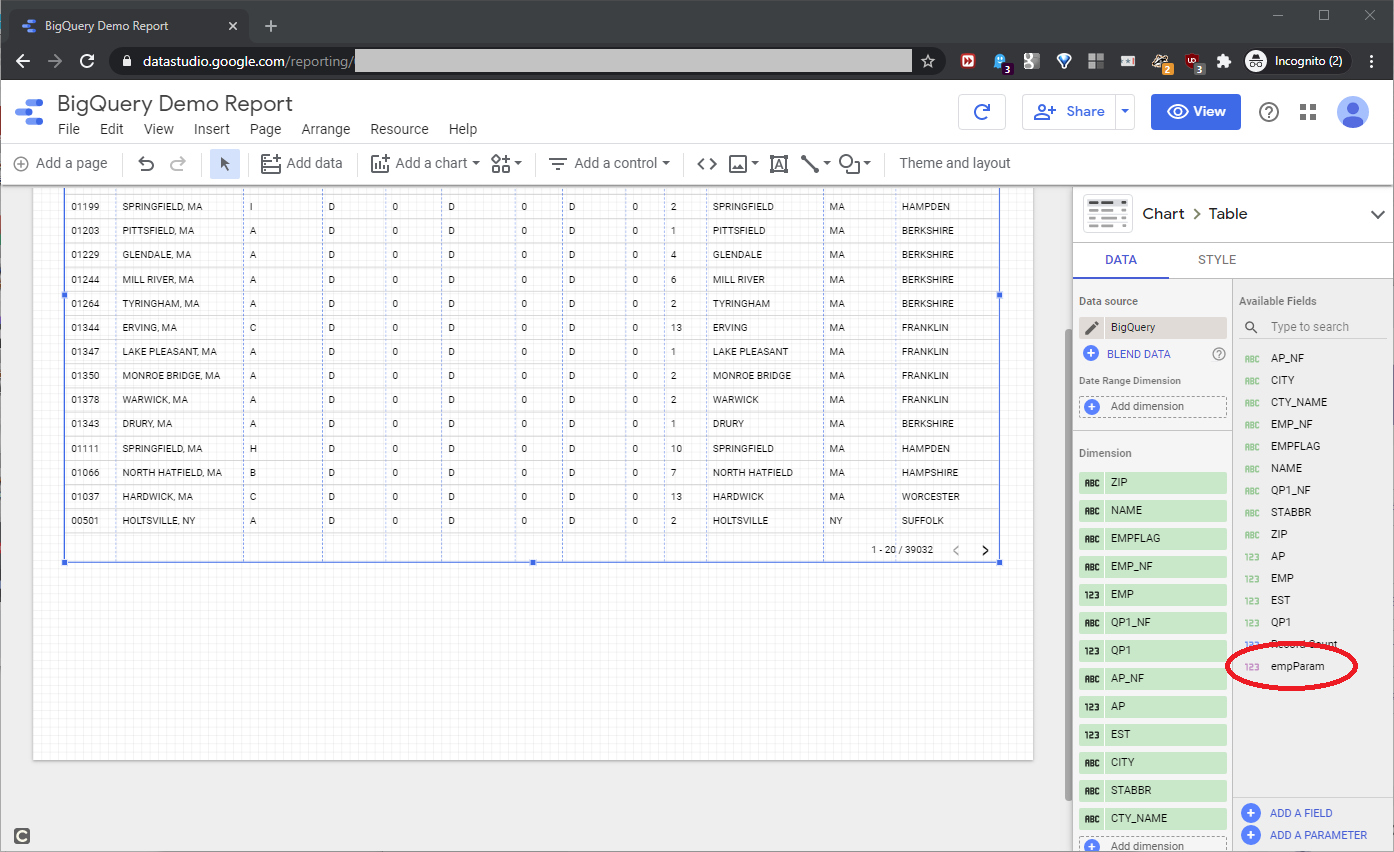Undo the last action
The height and width of the screenshot is (852, 1394).
(x=146, y=163)
